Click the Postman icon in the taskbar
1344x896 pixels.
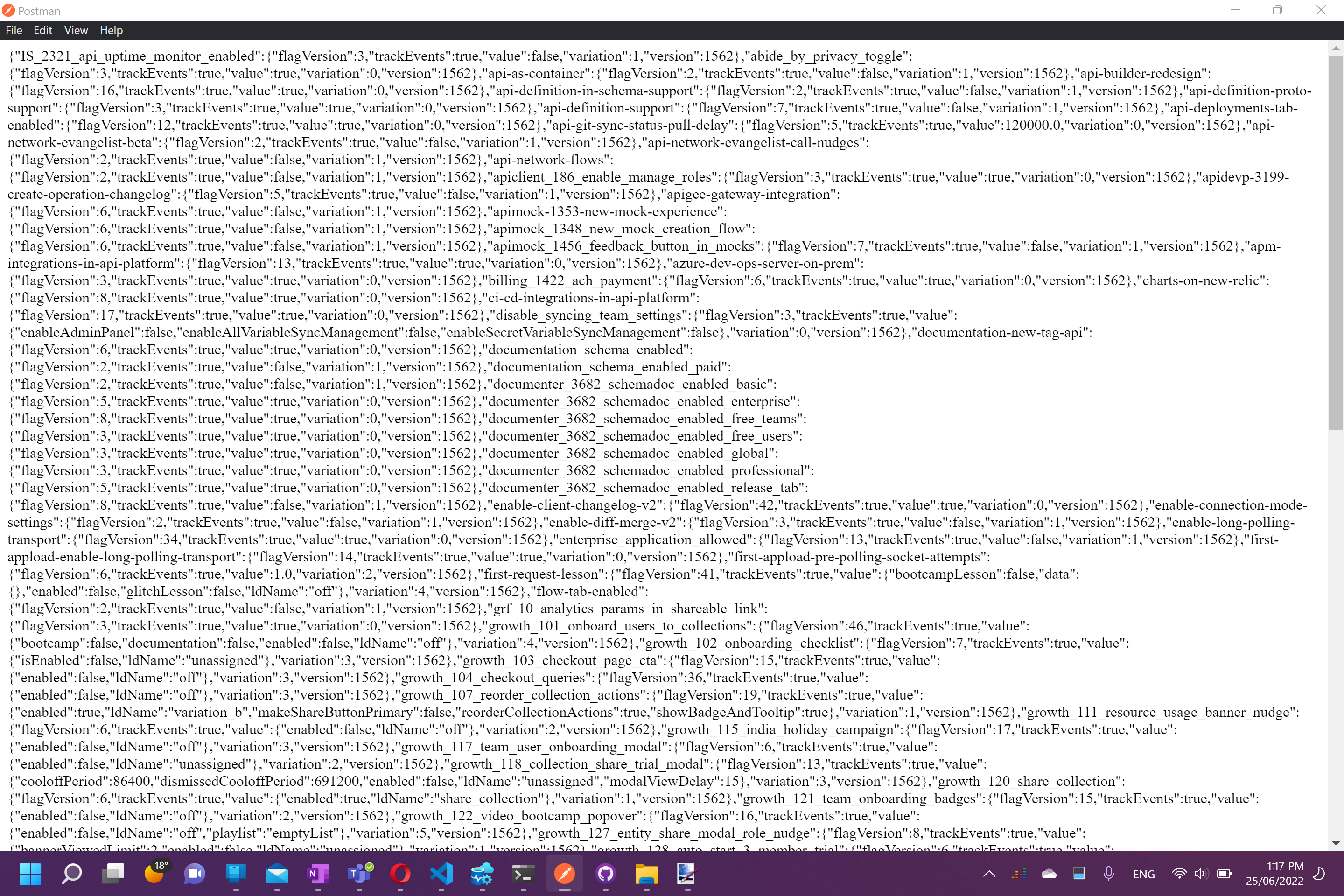(x=564, y=873)
